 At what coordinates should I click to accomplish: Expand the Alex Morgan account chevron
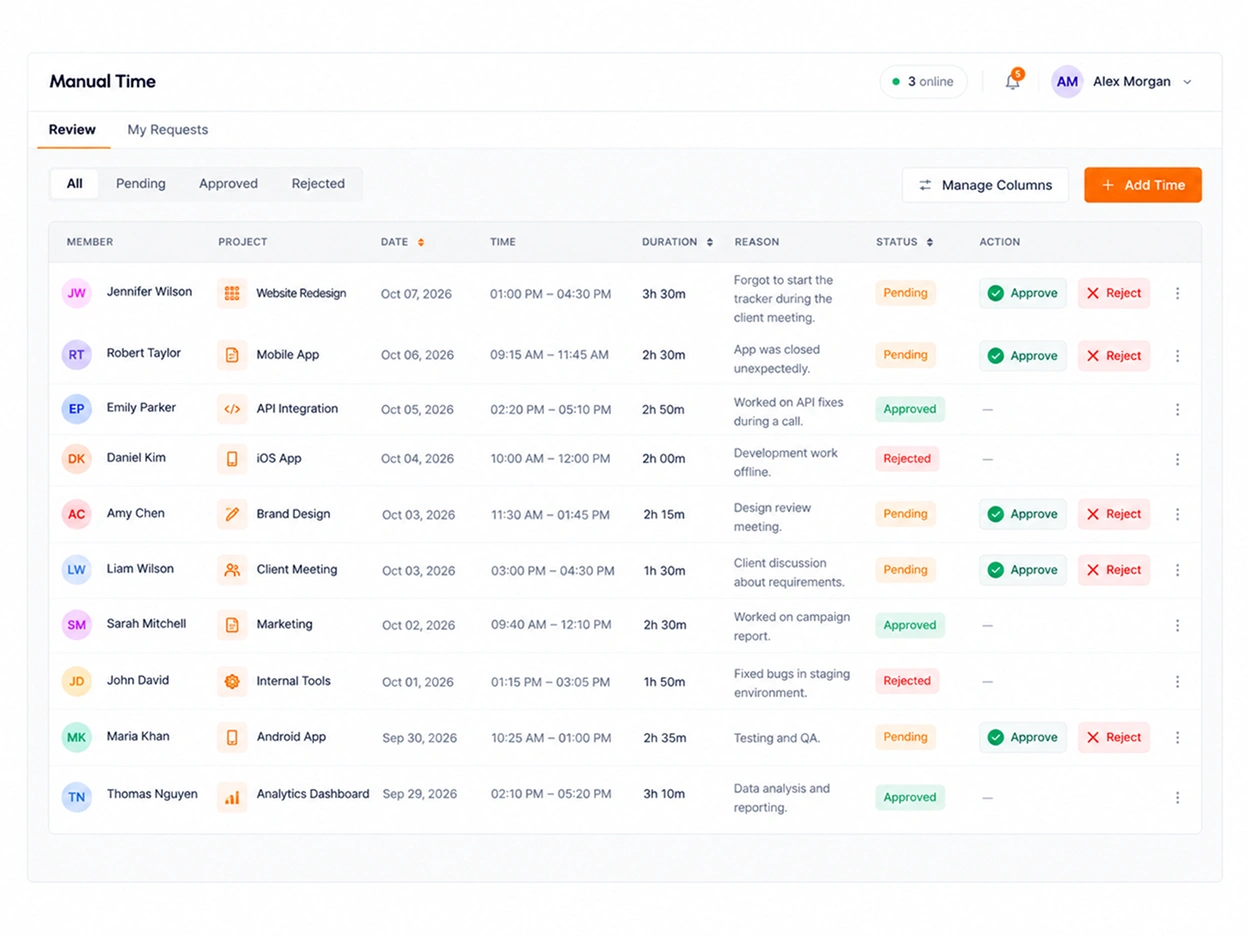click(1187, 82)
